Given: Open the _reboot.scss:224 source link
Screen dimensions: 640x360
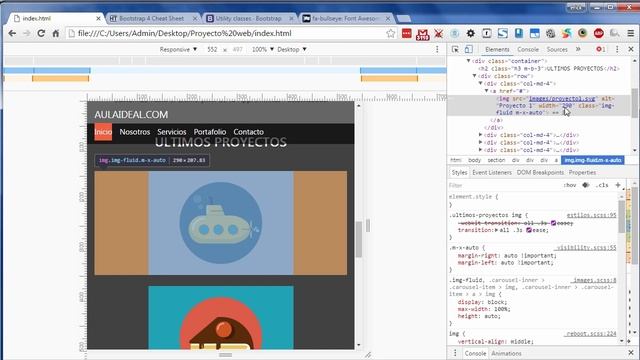Looking at the screenshot, I should [x=590, y=334].
